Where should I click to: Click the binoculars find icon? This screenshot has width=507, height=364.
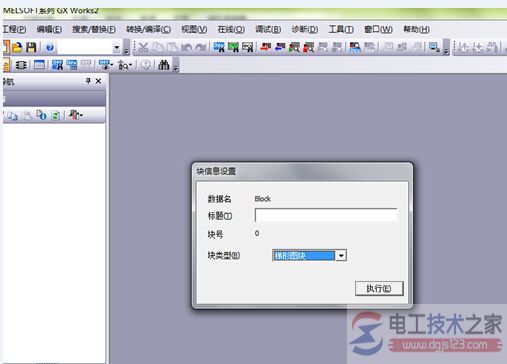163,65
